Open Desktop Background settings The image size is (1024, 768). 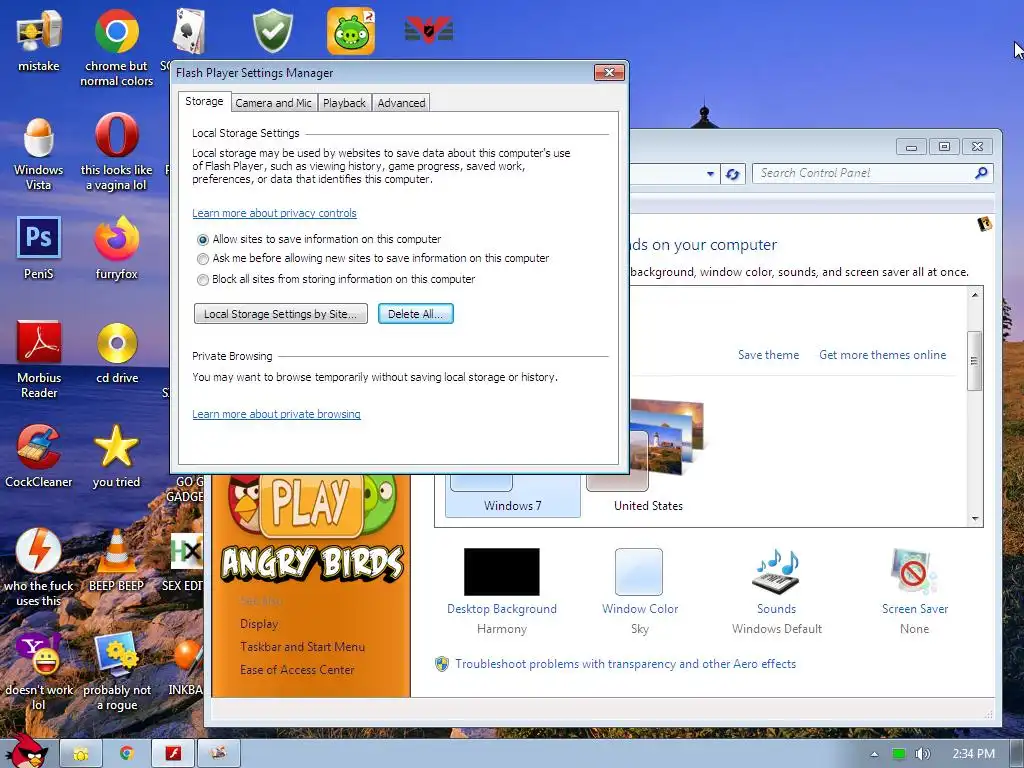502,571
